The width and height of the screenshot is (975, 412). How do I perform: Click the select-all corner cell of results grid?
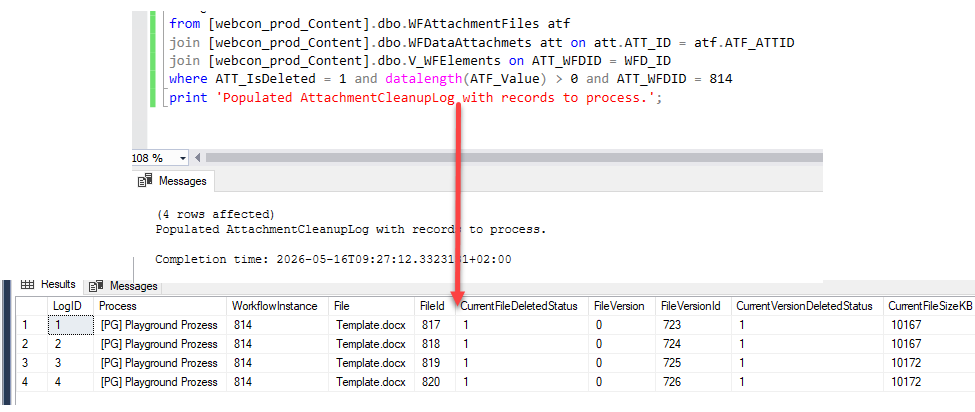point(31,306)
